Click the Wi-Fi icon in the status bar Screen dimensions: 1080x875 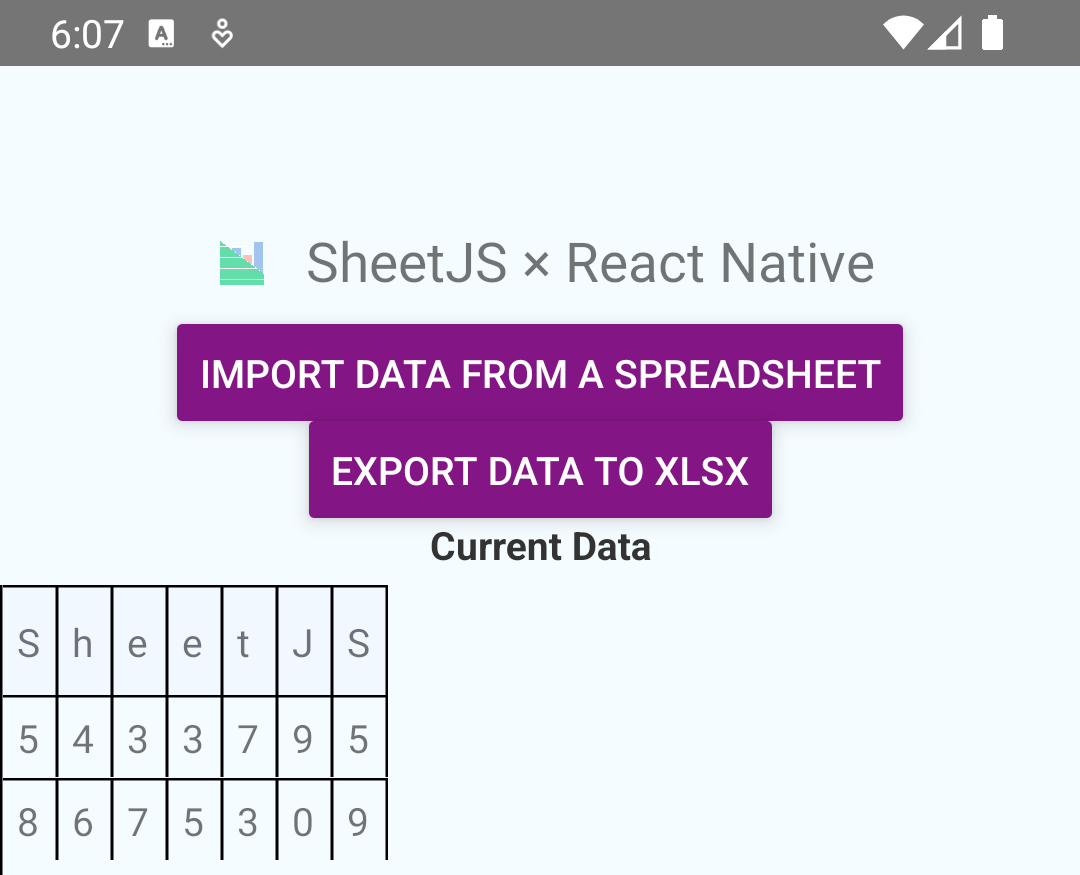pyautogui.click(x=901, y=33)
